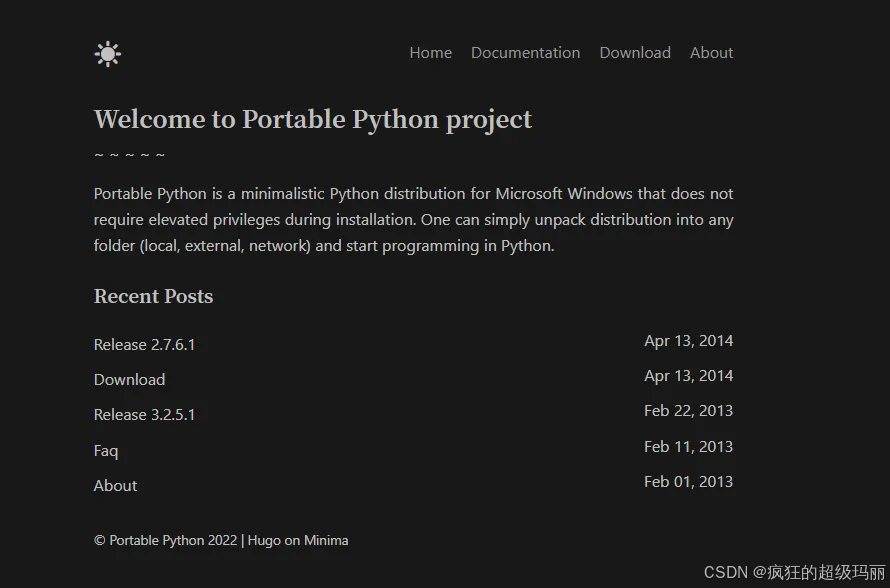Open the Release 2.7.6.1 post
890x588 pixels.
tap(144, 345)
